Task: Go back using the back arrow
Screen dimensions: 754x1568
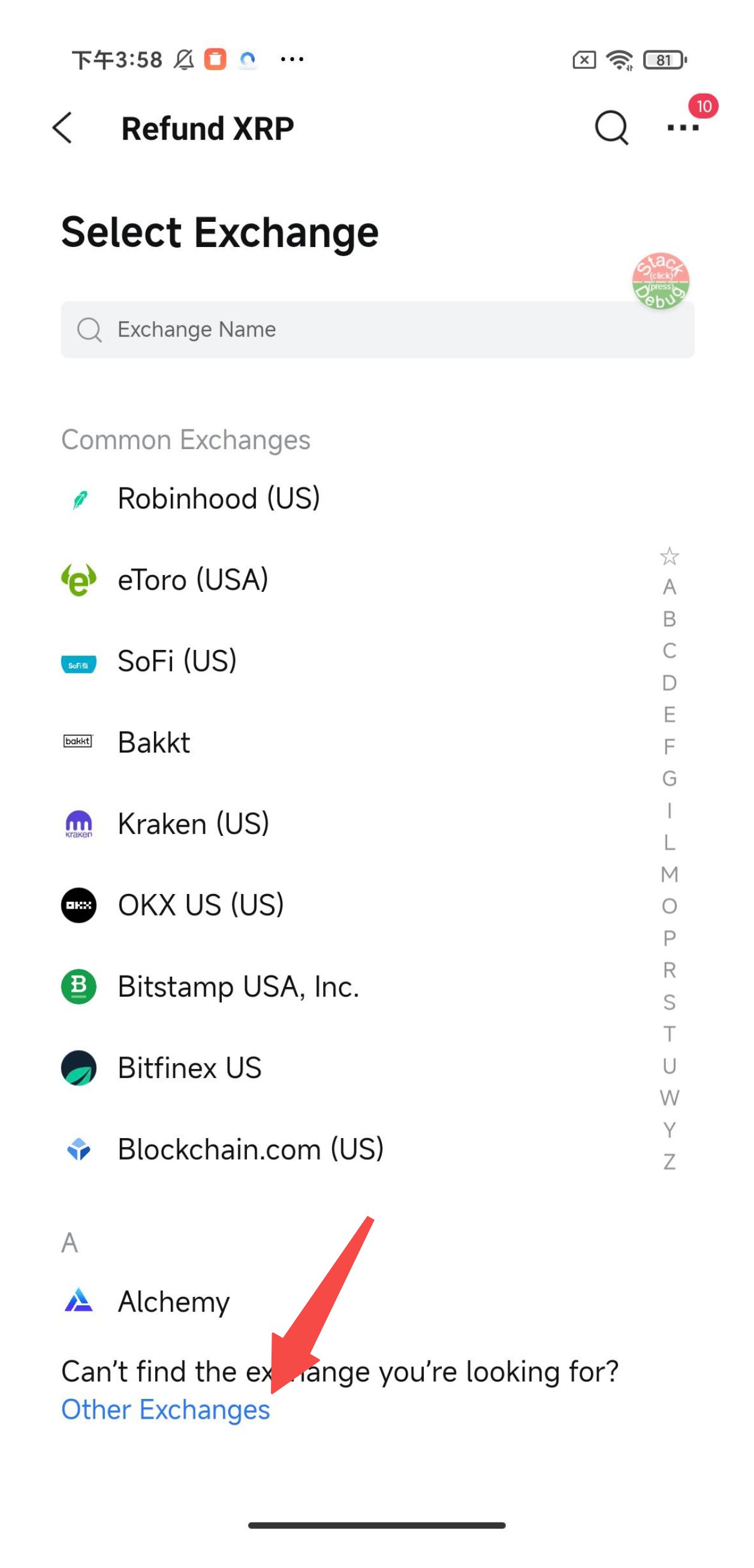Action: [63, 128]
